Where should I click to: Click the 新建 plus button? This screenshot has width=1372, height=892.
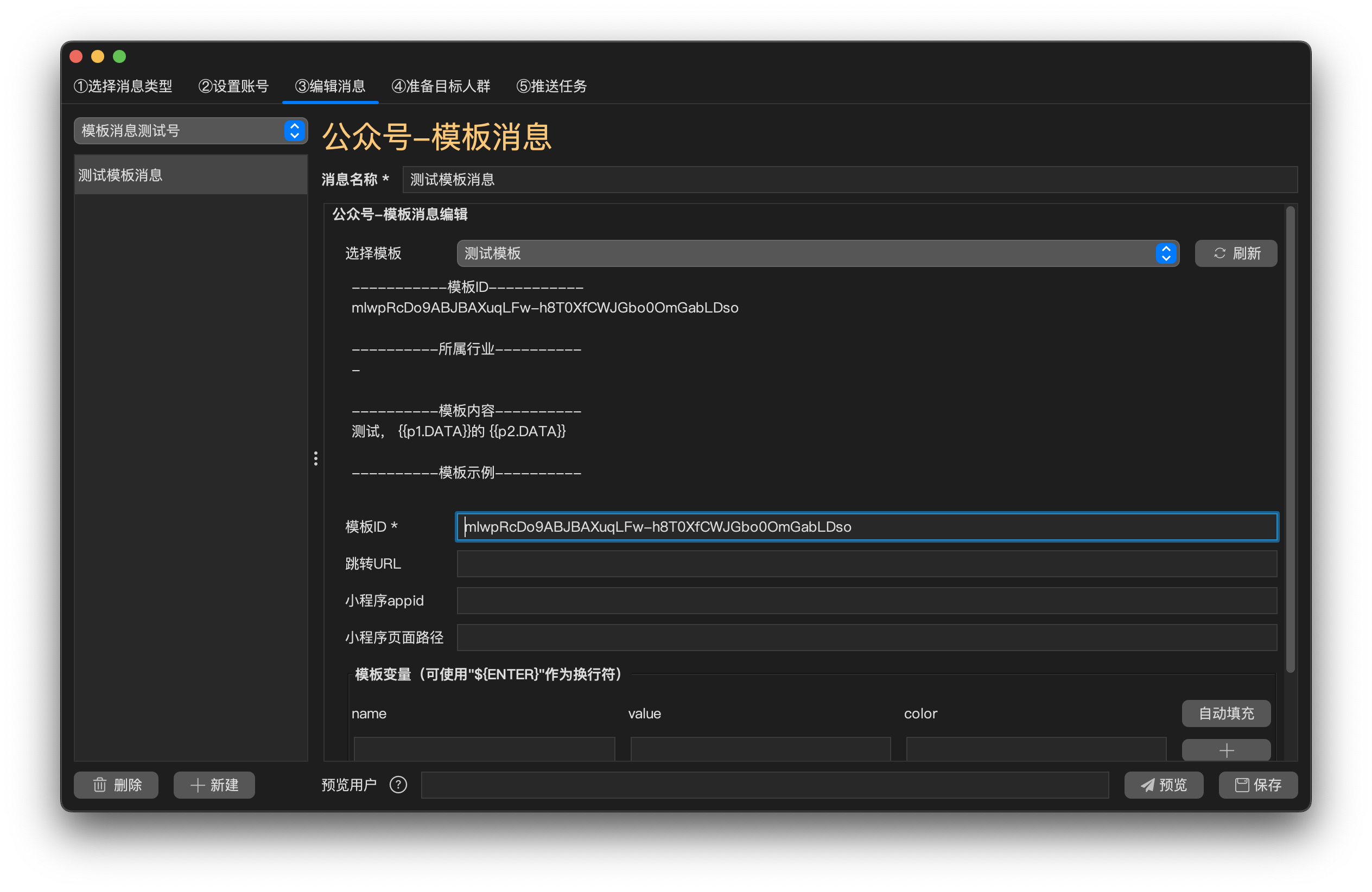[x=214, y=785]
